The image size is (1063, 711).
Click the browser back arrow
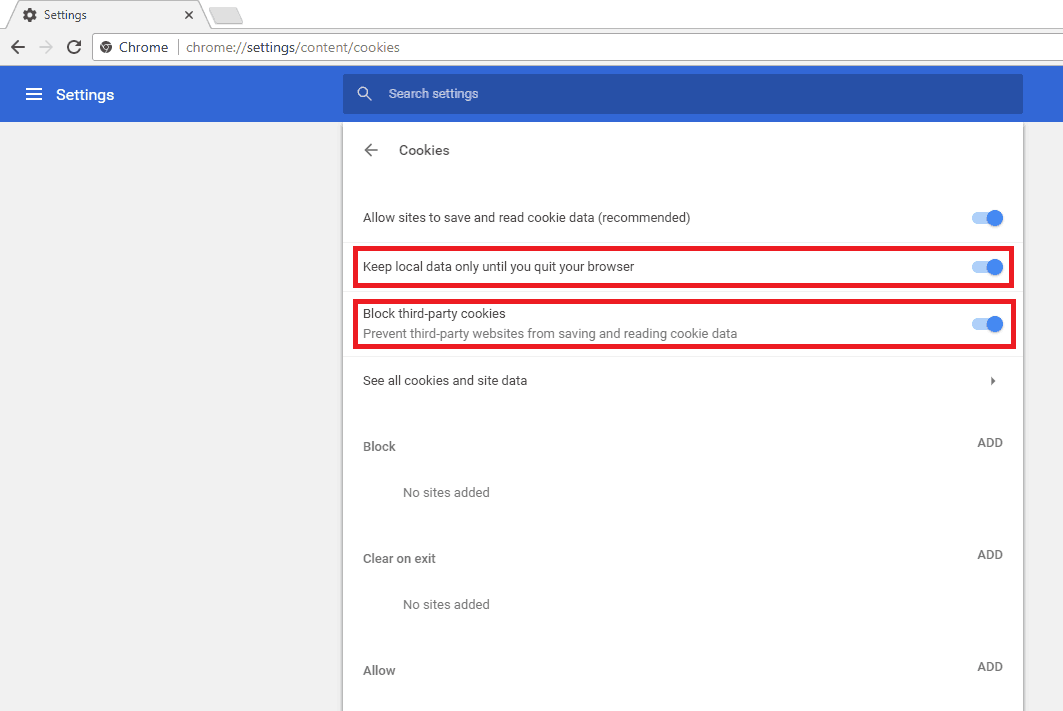tap(17, 47)
